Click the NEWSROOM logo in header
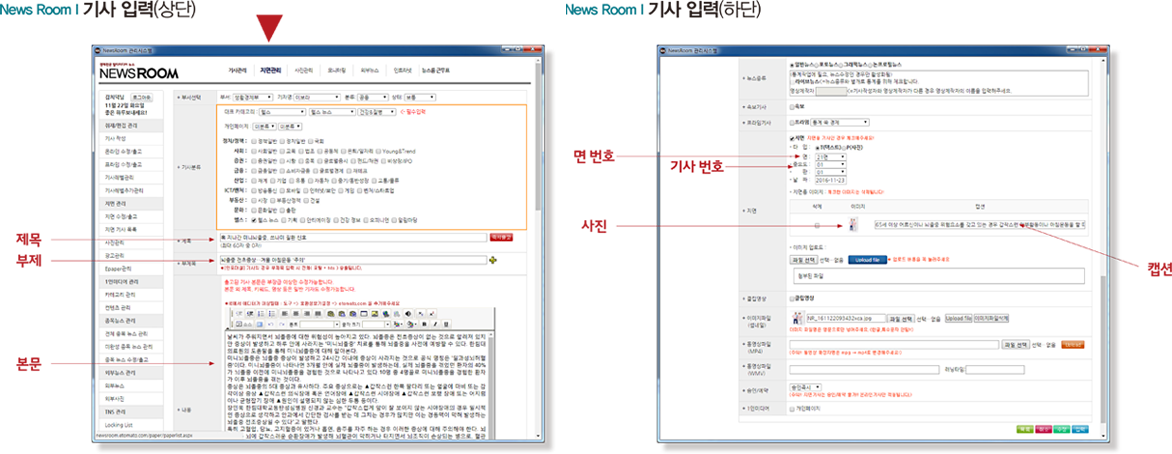 point(138,73)
